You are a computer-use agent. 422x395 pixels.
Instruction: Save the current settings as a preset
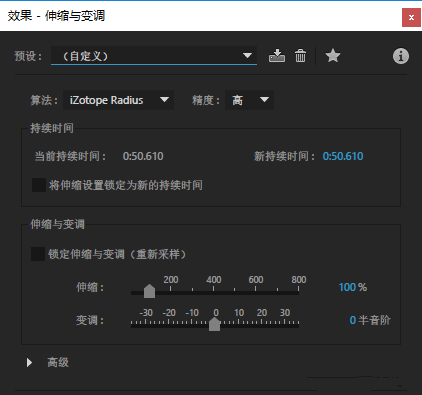pyautogui.click(x=277, y=56)
